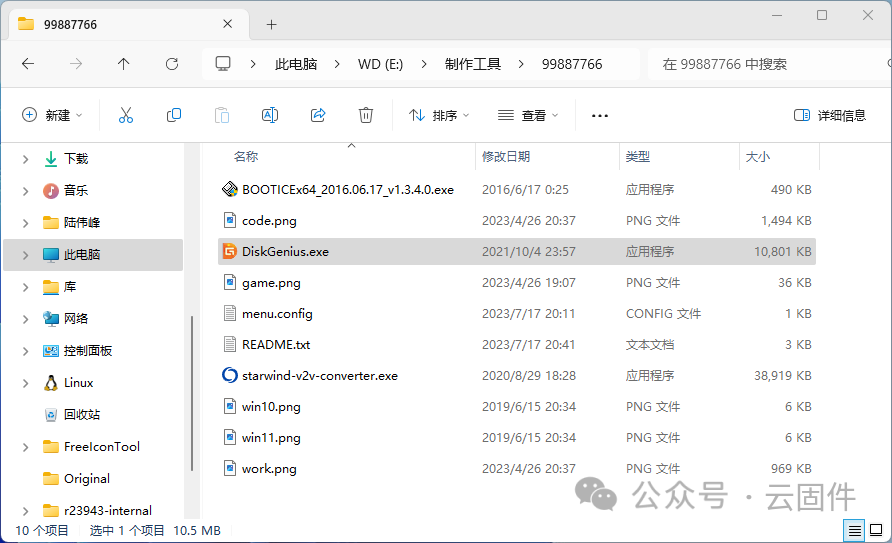Open the more options ellipsis
This screenshot has height=543, width=892.
pos(600,115)
